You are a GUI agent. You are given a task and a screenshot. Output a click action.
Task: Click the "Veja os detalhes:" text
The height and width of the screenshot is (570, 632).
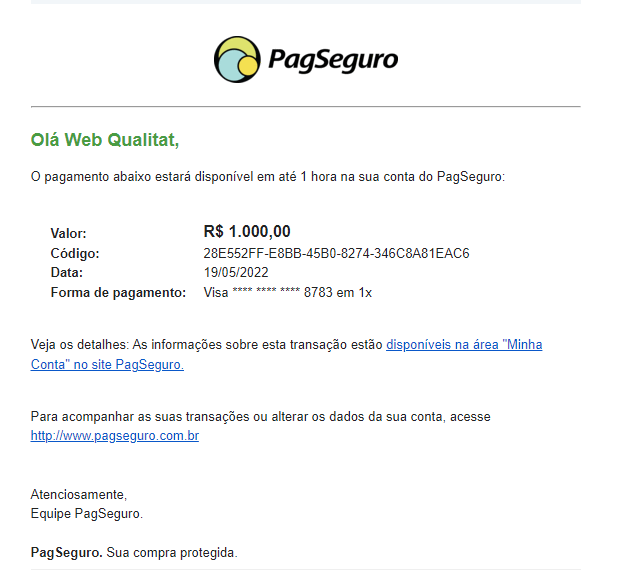point(80,345)
